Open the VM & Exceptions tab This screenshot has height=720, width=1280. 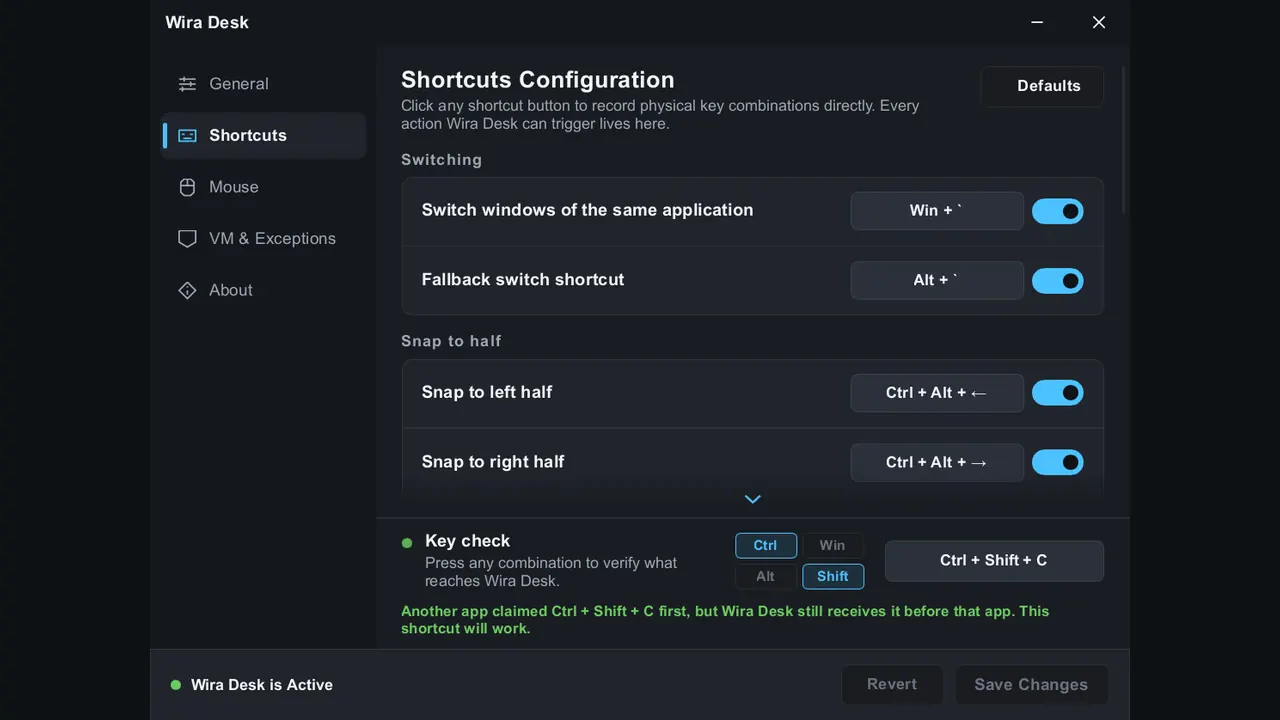[264, 239]
